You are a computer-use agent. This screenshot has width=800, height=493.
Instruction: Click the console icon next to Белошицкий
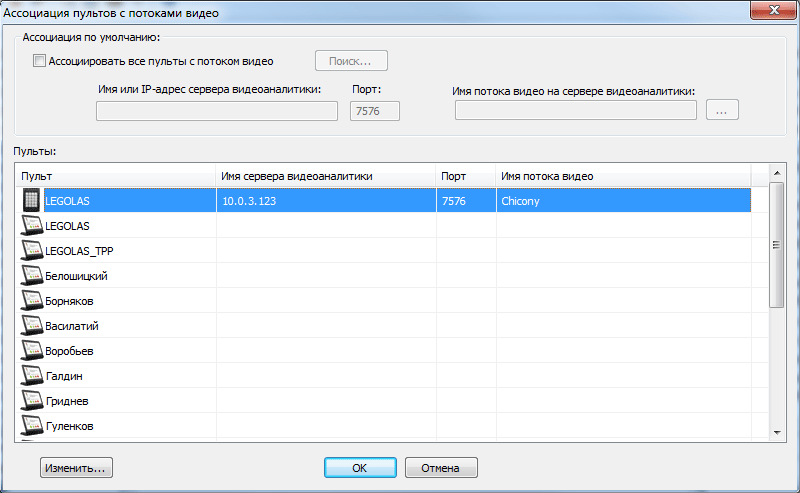click(32, 276)
